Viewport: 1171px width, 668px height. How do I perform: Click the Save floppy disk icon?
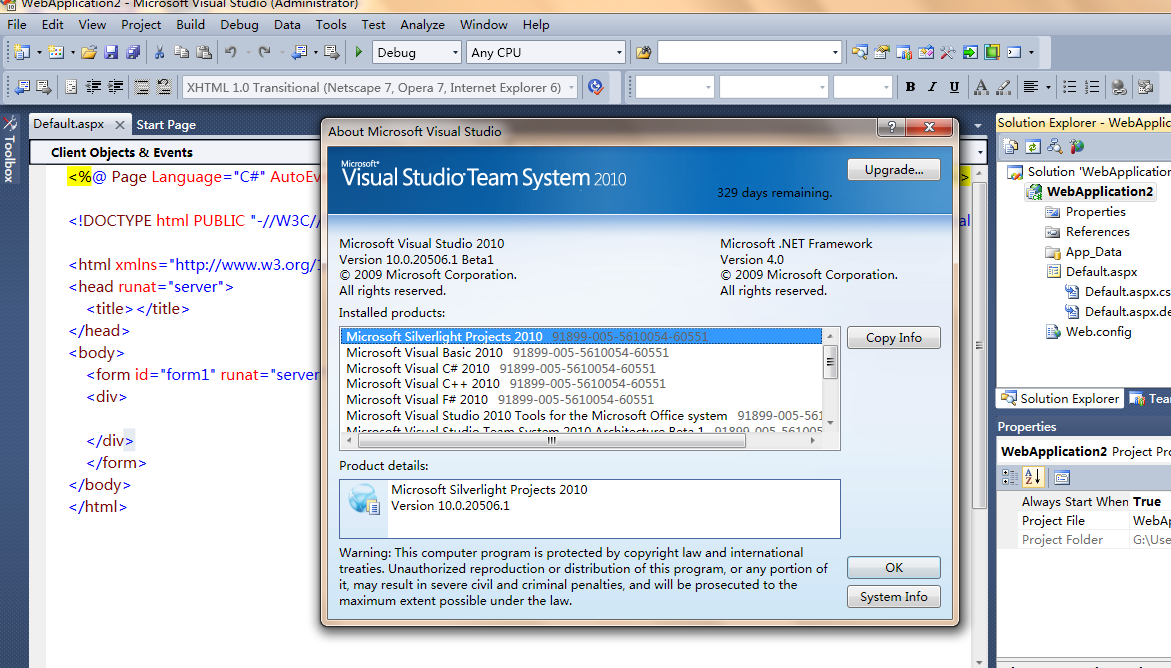point(111,52)
